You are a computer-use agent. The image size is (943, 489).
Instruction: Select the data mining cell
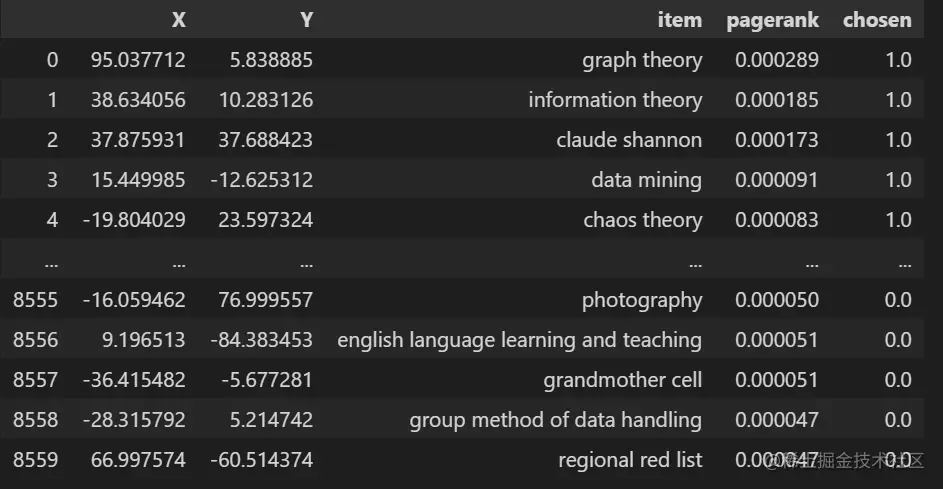(x=646, y=180)
